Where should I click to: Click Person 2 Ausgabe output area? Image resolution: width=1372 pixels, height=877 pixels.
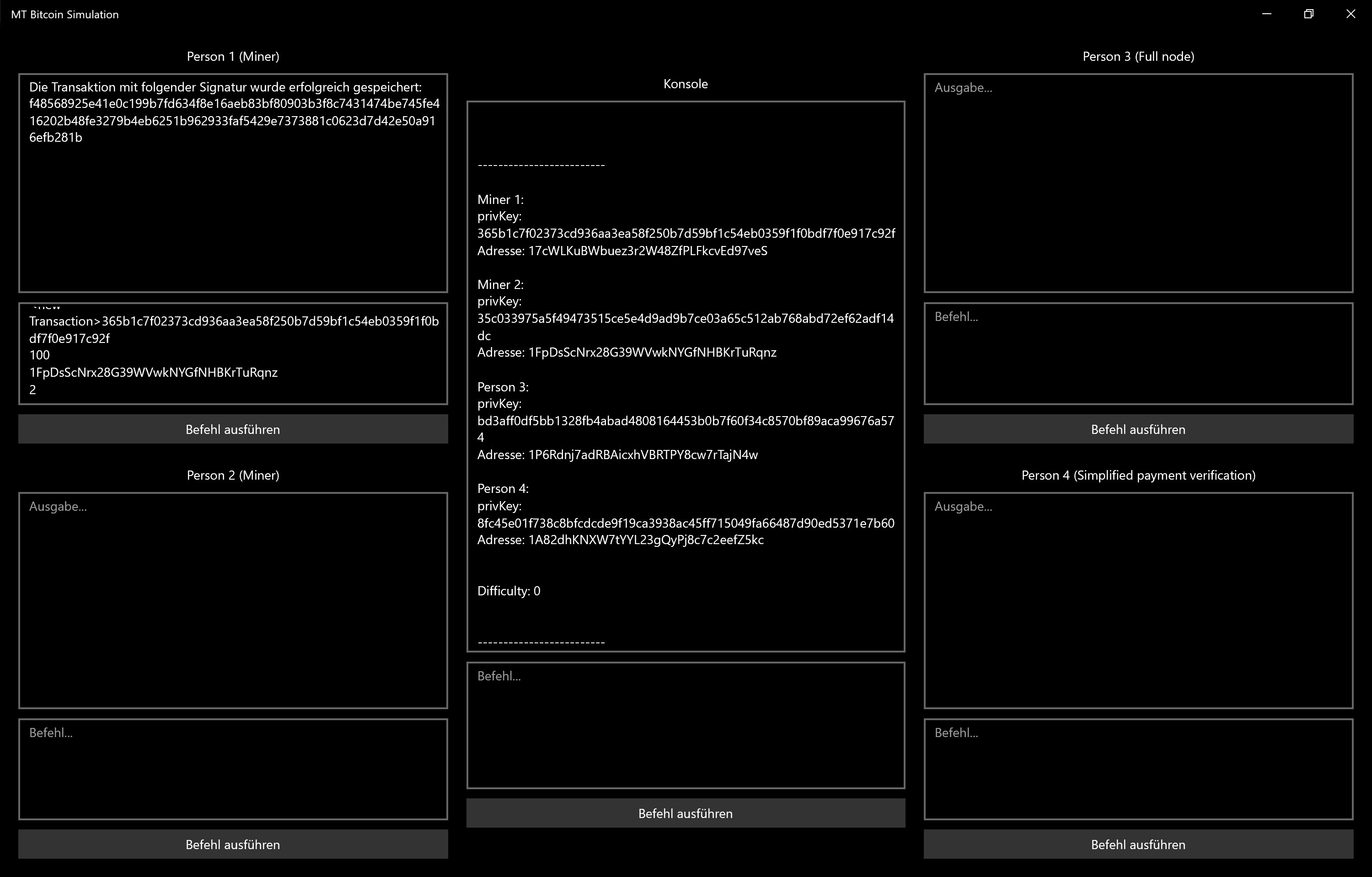(x=232, y=600)
